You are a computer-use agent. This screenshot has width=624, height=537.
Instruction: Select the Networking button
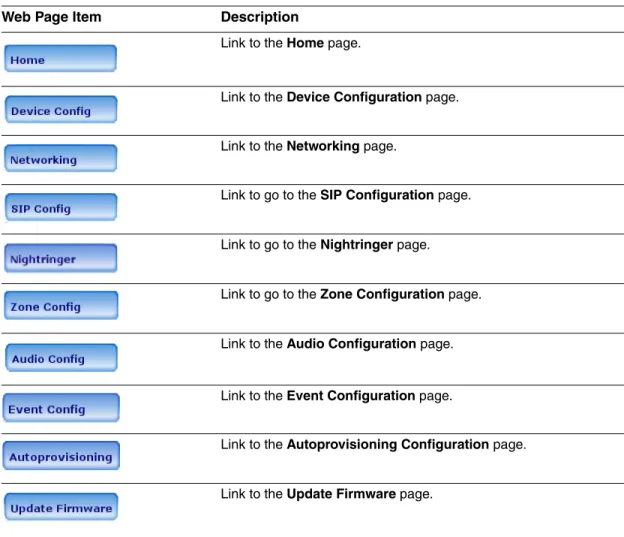click(60, 158)
